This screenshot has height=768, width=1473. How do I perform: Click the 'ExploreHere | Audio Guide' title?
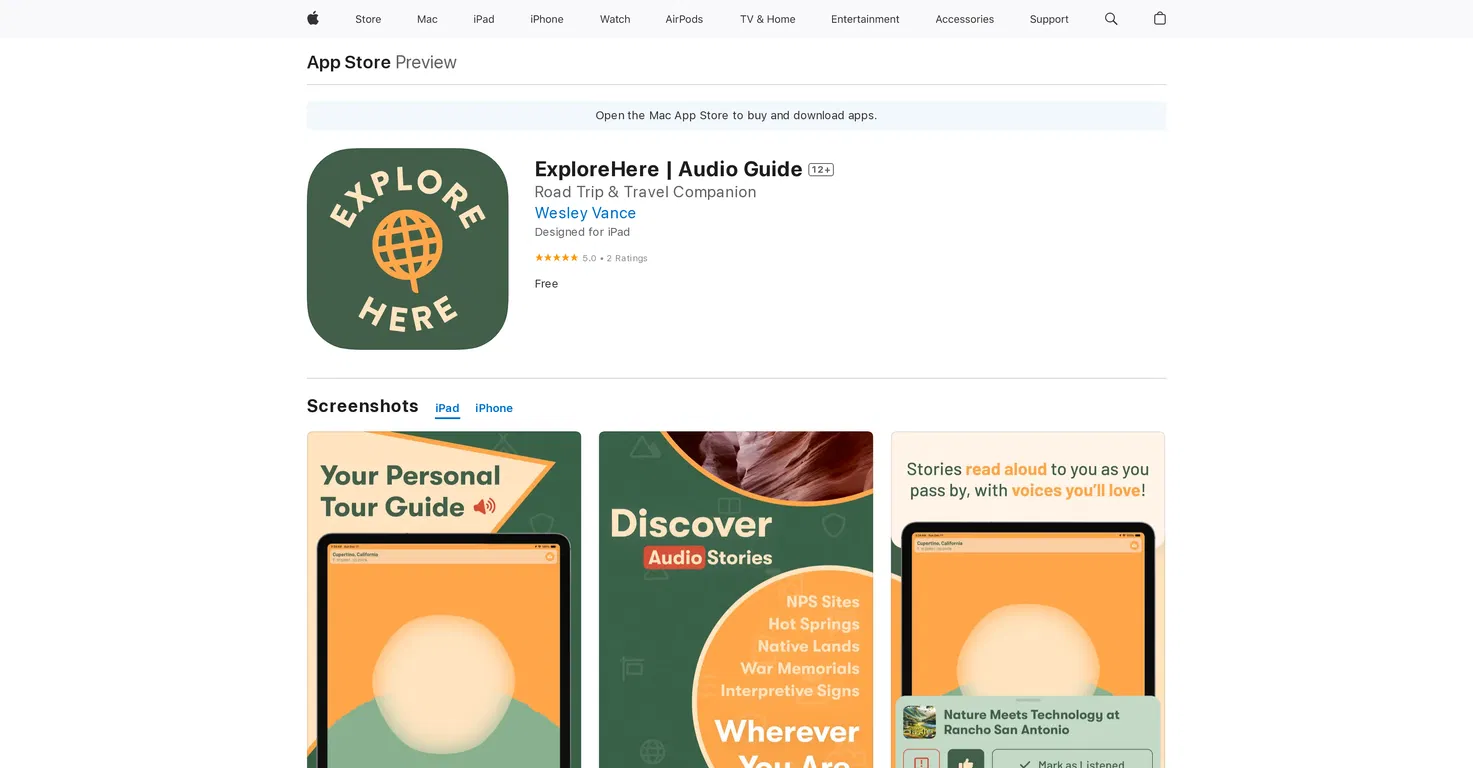668,169
